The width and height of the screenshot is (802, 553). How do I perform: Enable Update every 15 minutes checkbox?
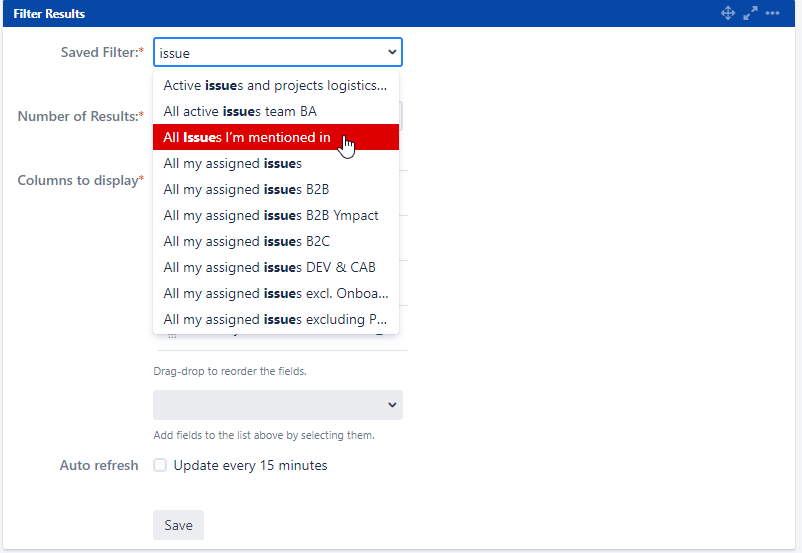pyautogui.click(x=160, y=465)
